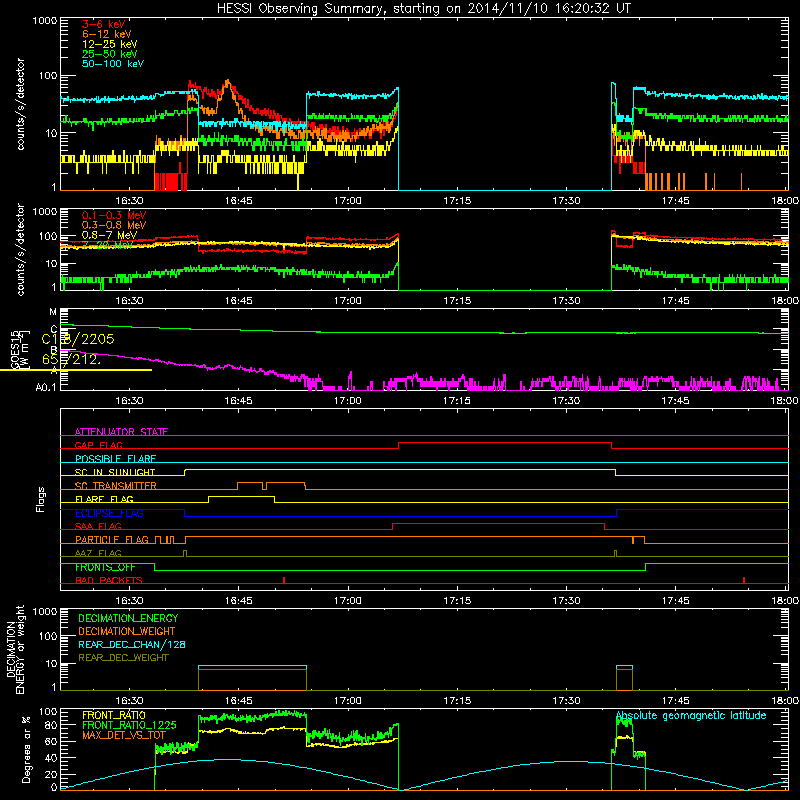Click the '0.1-0.3 MeV' legend label
This screenshot has height=800, width=800.
pyautogui.click(x=114, y=215)
